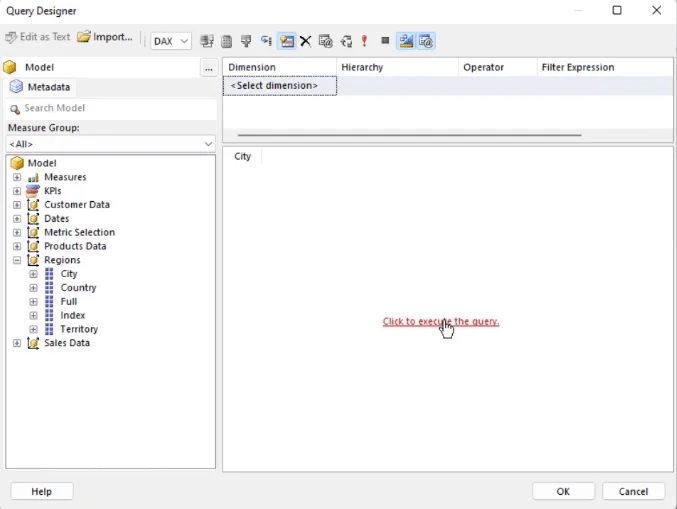The height and width of the screenshot is (509, 677).
Task: Open the DAX query language dropdown
Action: (x=171, y=41)
